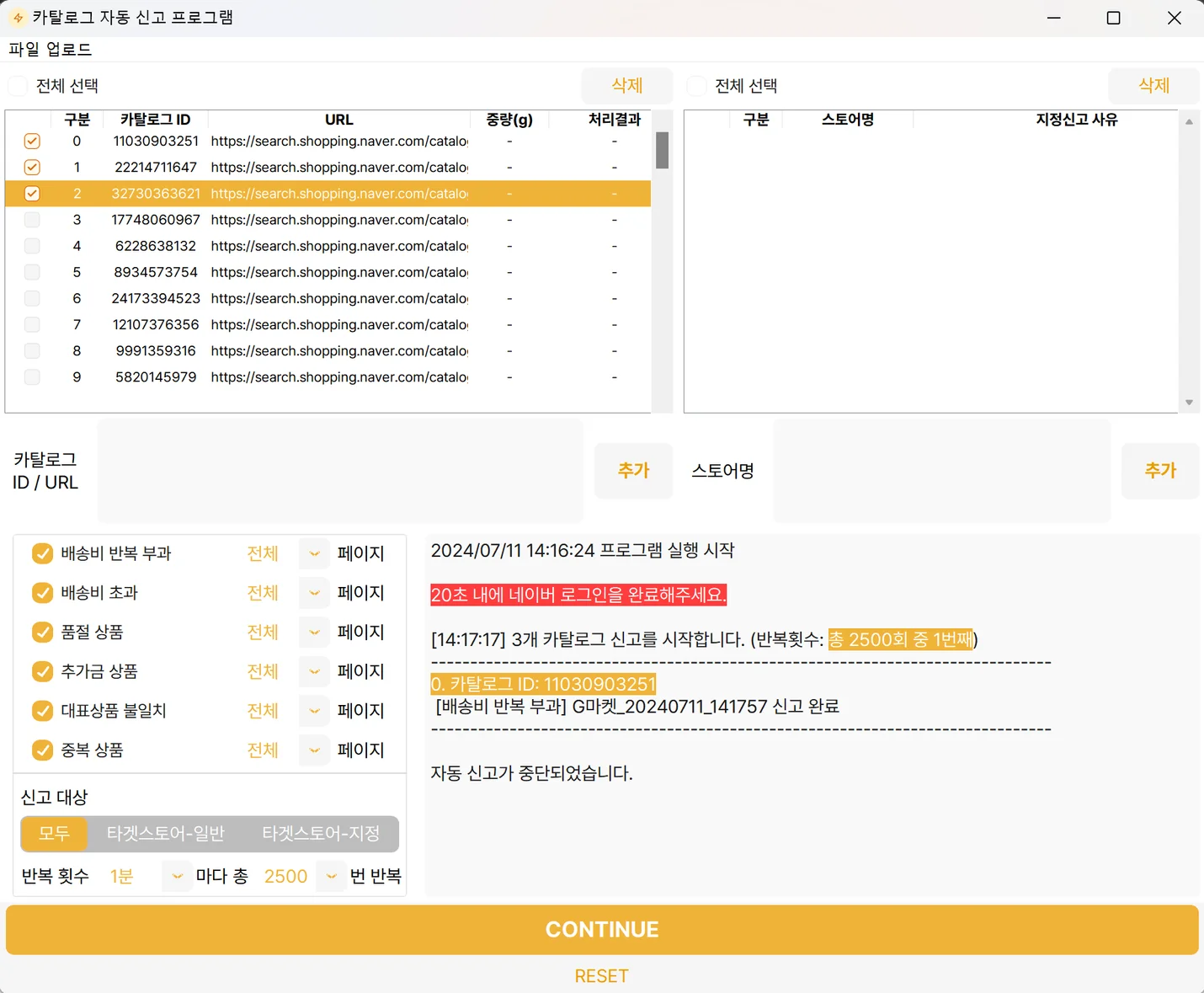Select catalog ID 9991359316 cell
Viewport: 1204px width, 993px height.
tap(156, 350)
